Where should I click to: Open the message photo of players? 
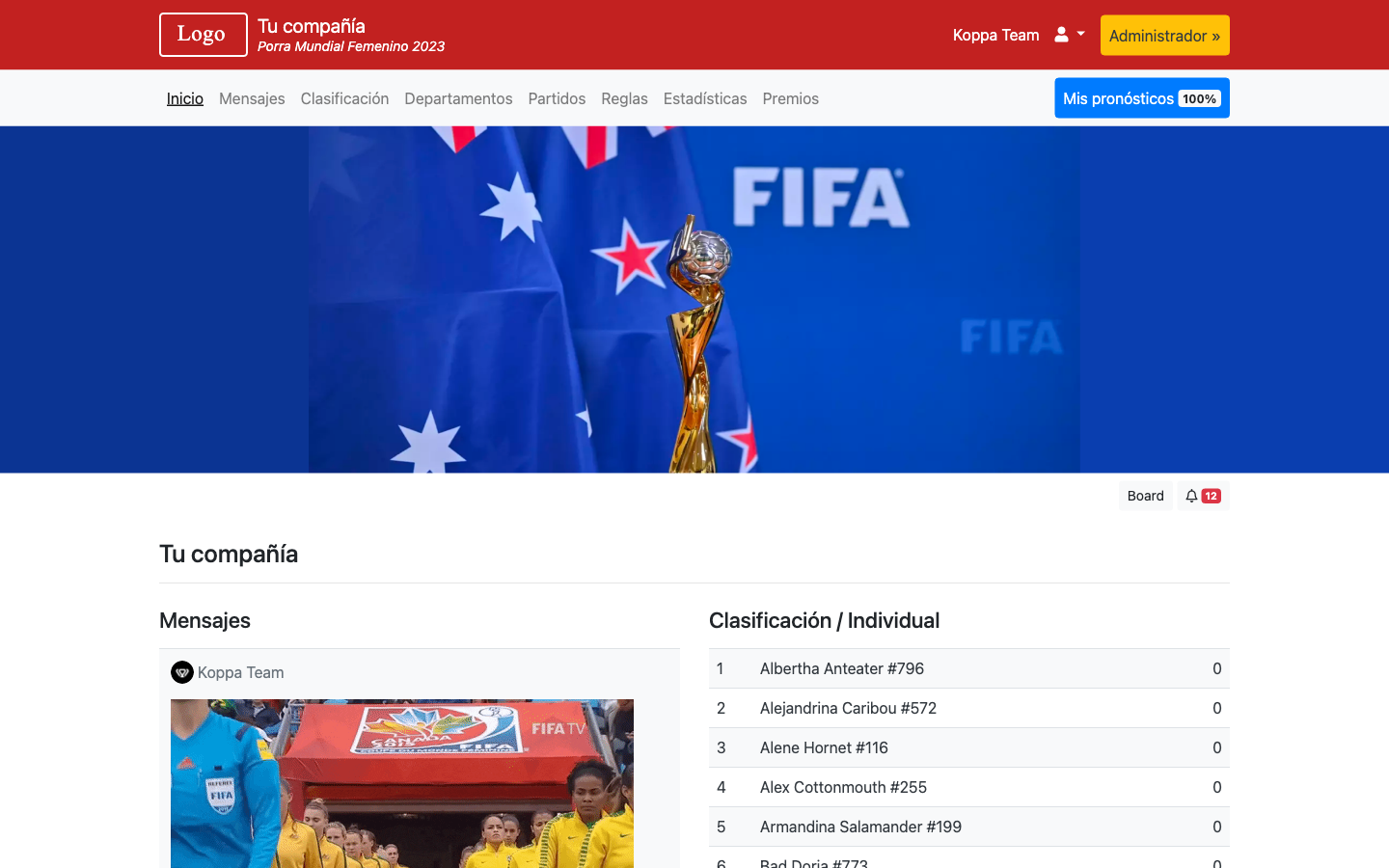pos(402,783)
